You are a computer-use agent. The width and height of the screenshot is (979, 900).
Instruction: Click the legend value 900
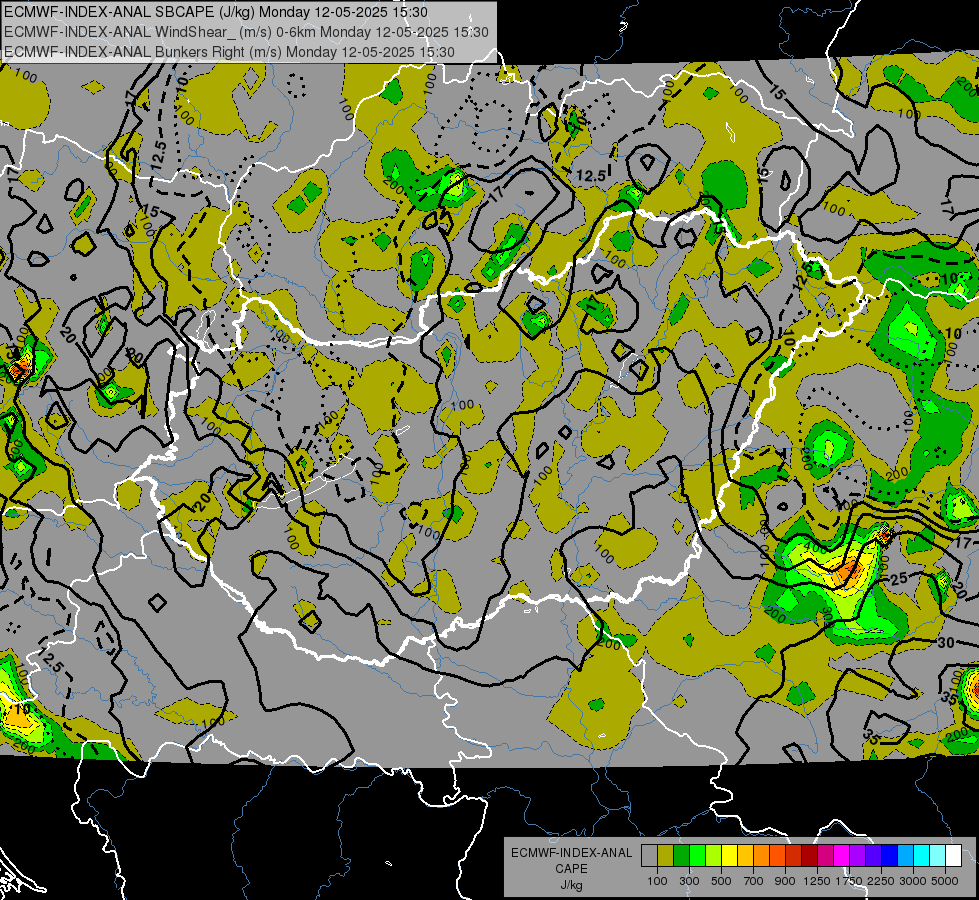[785, 881]
